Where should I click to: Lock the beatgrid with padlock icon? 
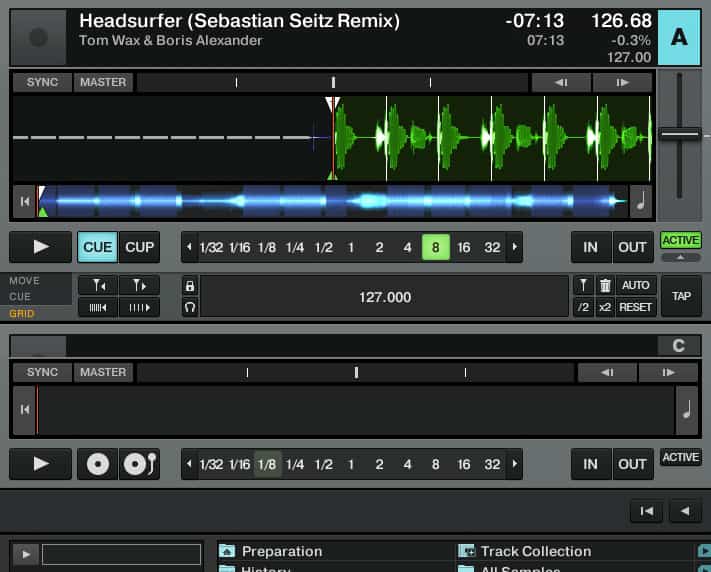tap(190, 286)
